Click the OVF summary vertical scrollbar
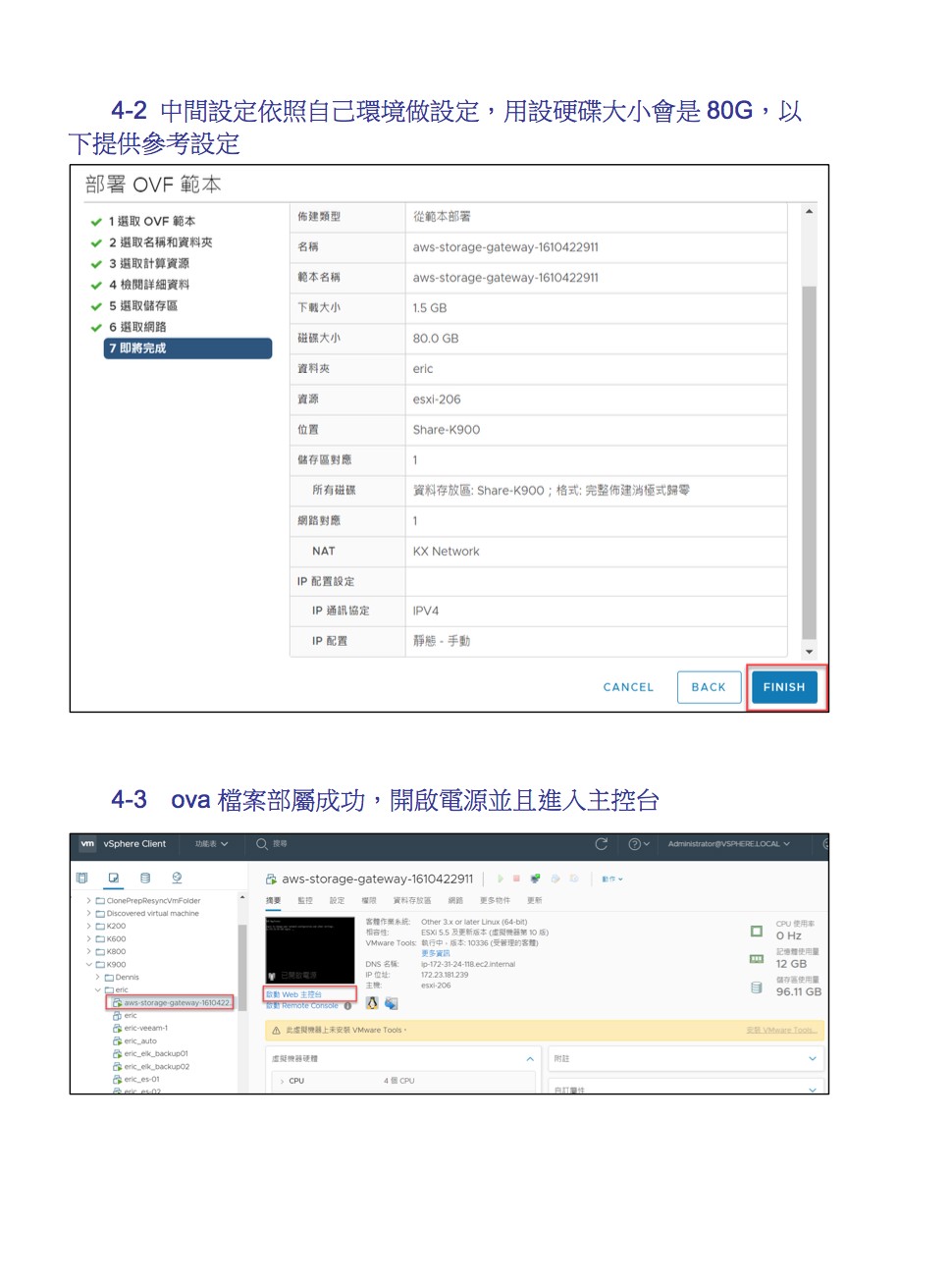This screenshot has height=1280, width=952. [x=809, y=461]
